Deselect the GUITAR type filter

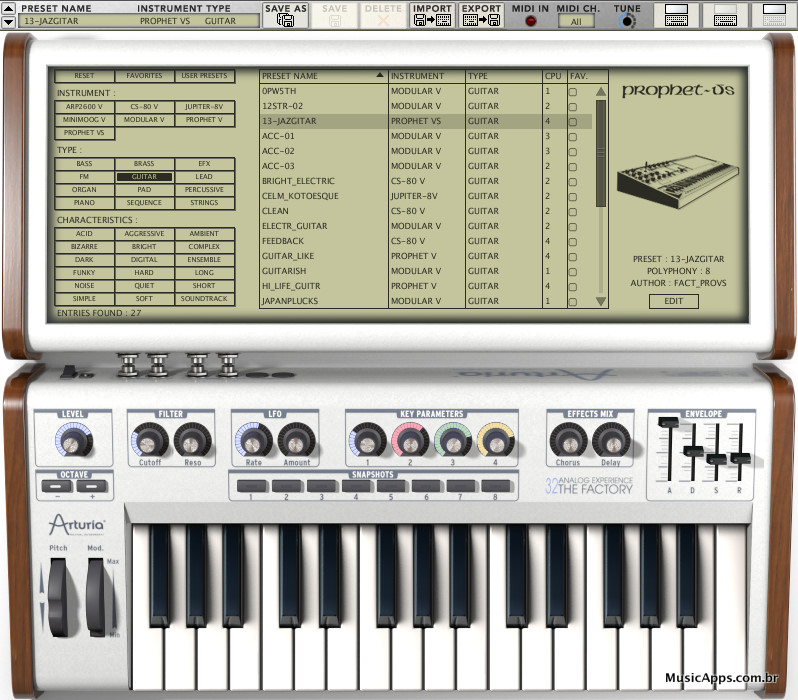pyautogui.click(x=145, y=177)
